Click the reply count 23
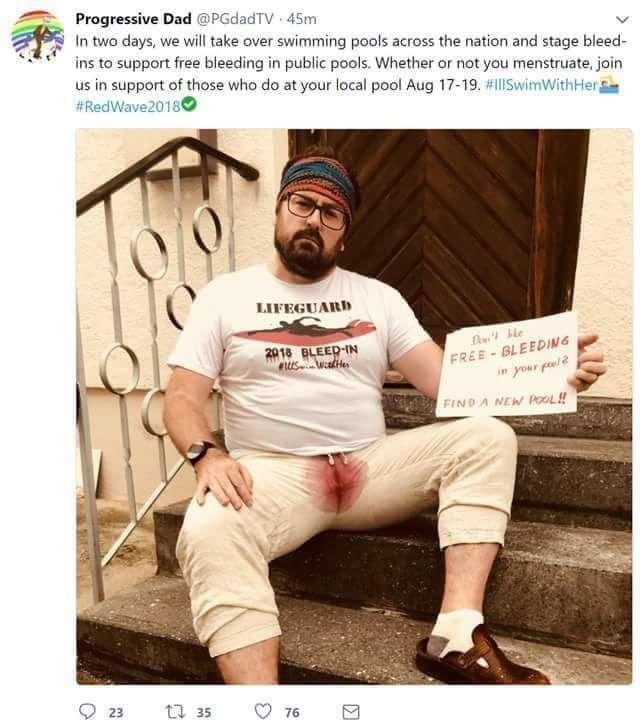640x725 pixels. pyautogui.click(x=116, y=712)
